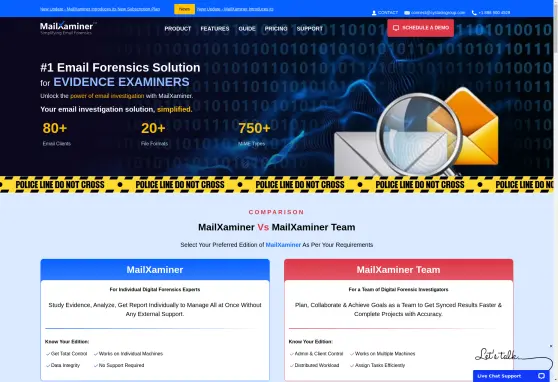Open the Live Chat Support widget
The height and width of the screenshot is (382, 558).
(511, 376)
